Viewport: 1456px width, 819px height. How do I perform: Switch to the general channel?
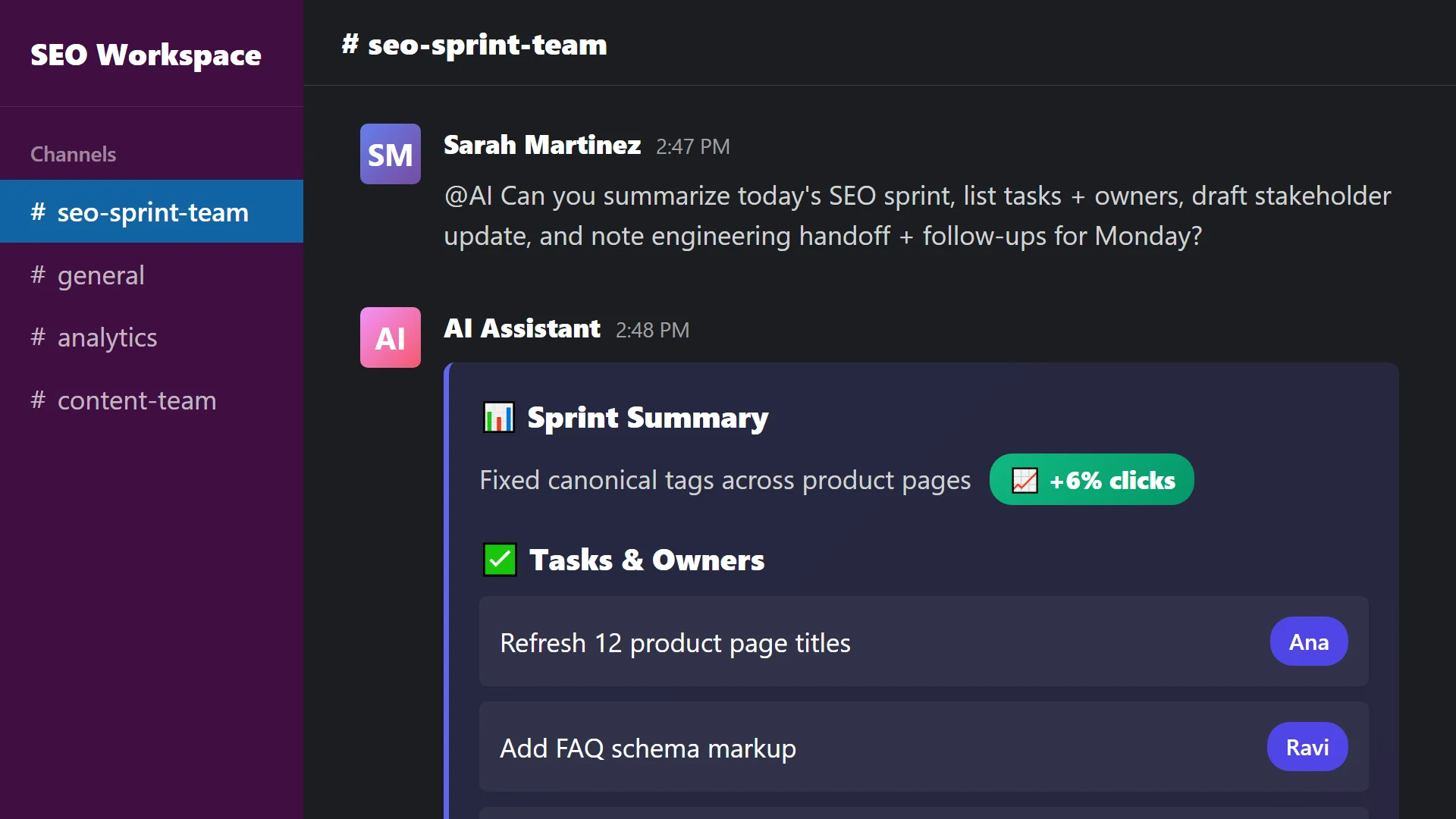(x=152, y=275)
